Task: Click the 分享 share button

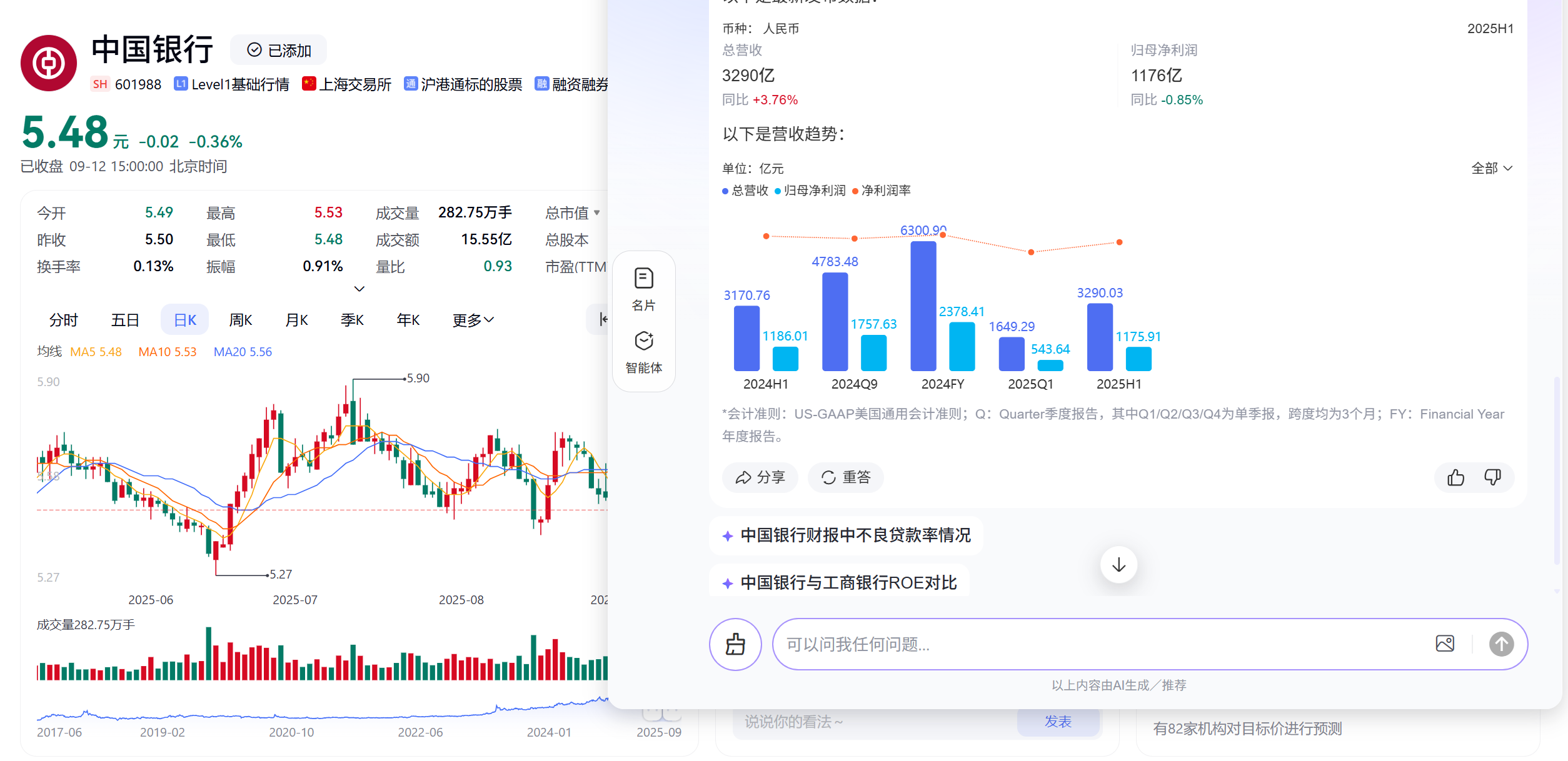Action: (x=760, y=477)
